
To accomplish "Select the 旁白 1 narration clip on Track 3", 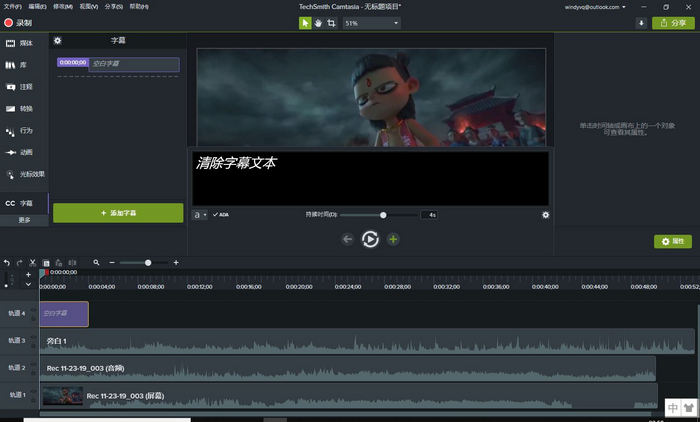I will (367, 341).
